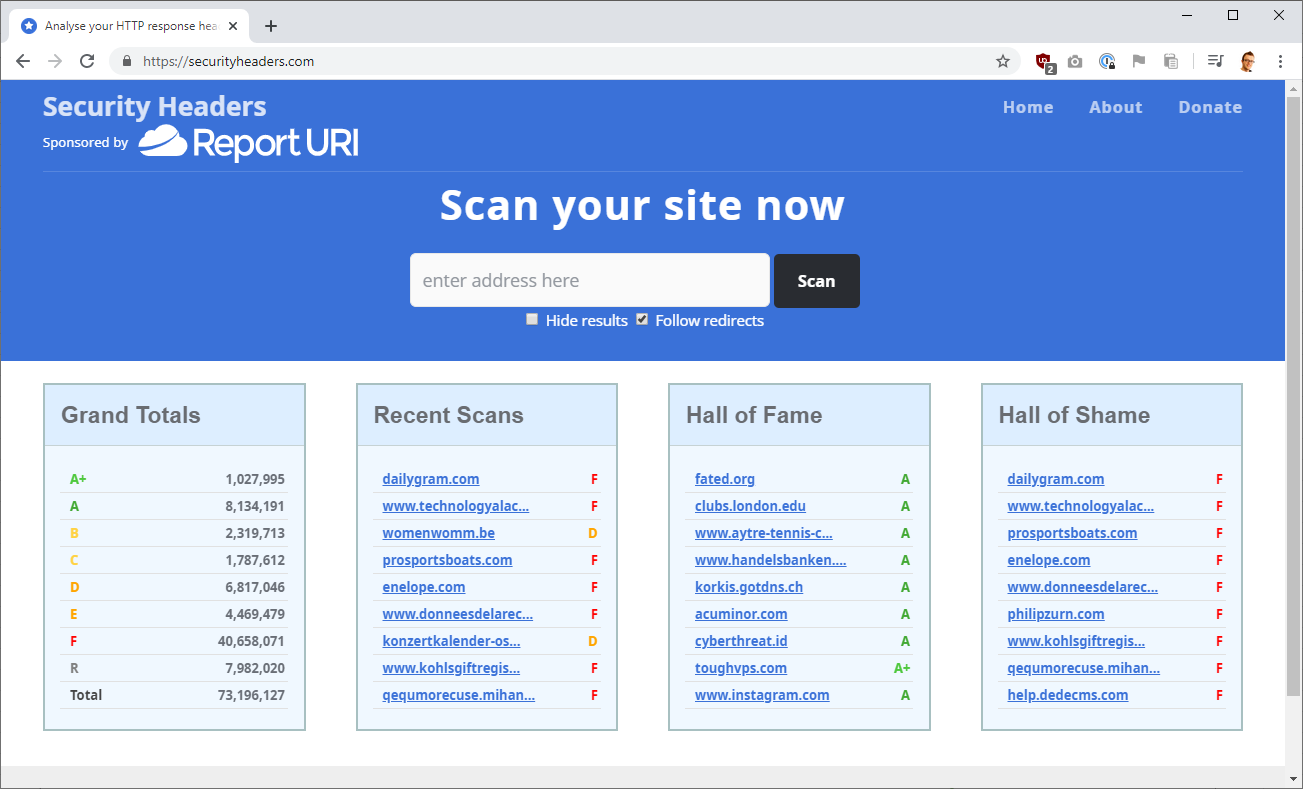Open the 1Password extension icon
Screen dimensions: 1303x789
tap(1107, 62)
